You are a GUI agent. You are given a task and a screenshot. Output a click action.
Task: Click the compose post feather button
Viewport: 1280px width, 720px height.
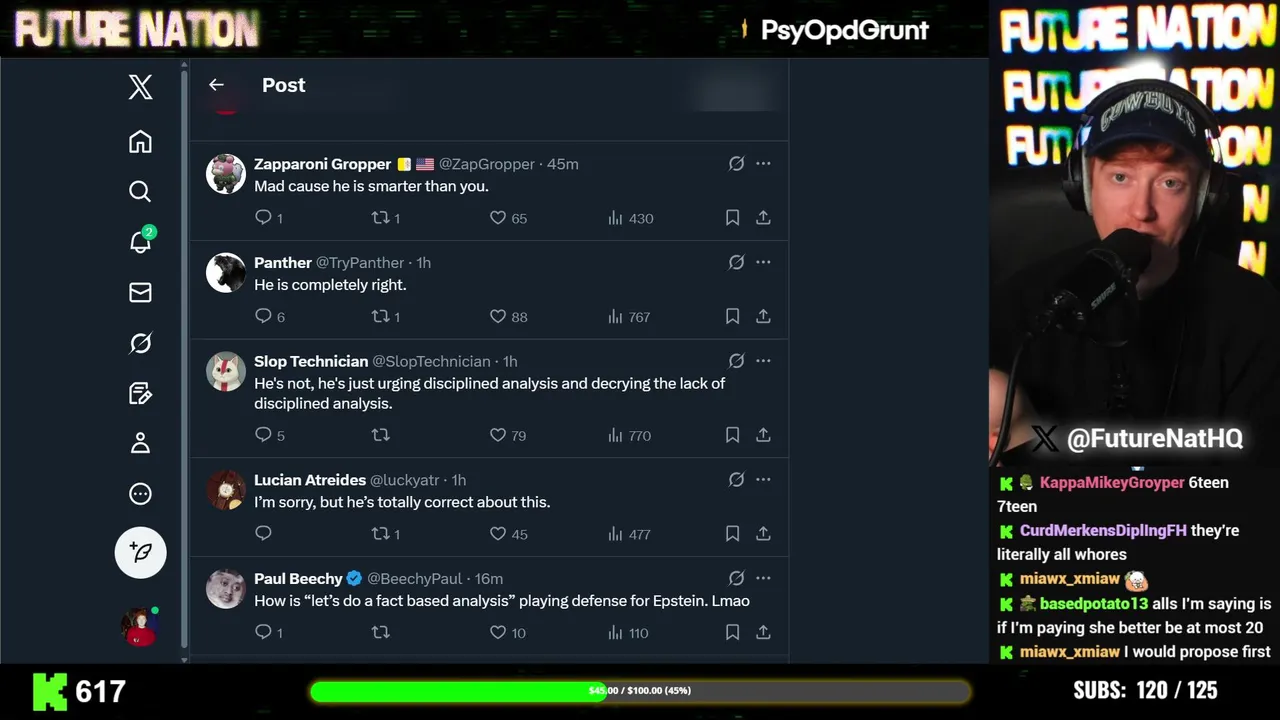[x=140, y=552]
